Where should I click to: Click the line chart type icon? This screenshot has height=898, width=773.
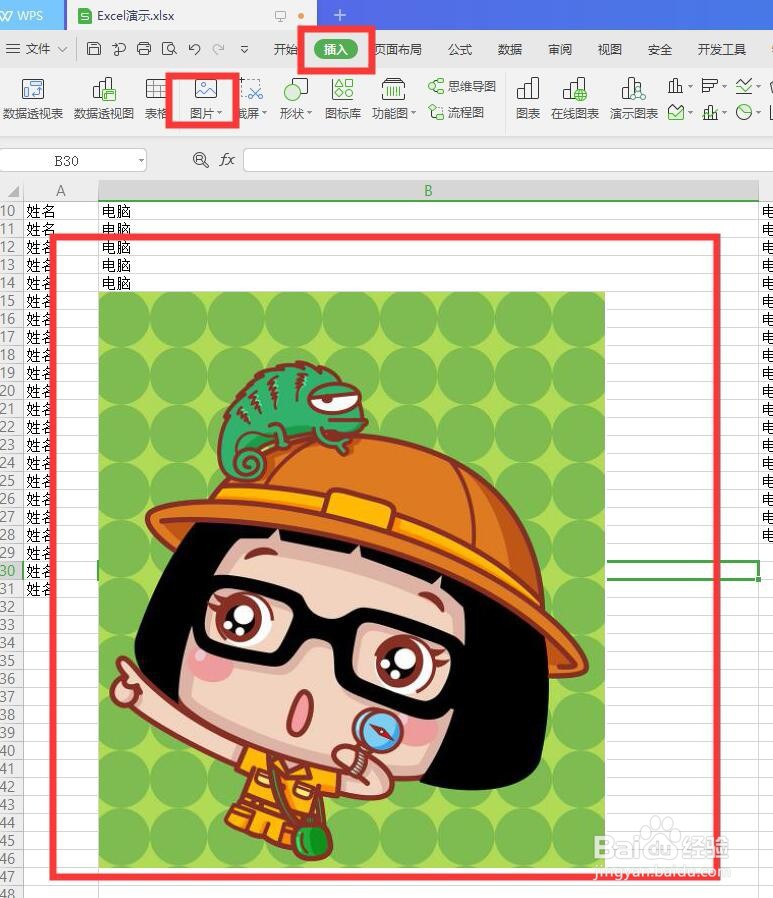point(744,86)
